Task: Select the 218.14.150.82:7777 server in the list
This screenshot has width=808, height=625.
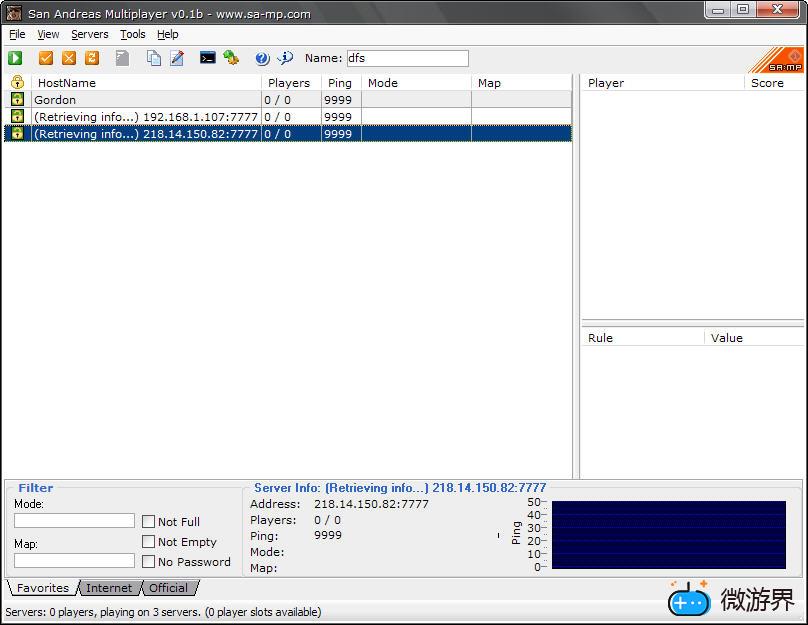Action: (288, 133)
